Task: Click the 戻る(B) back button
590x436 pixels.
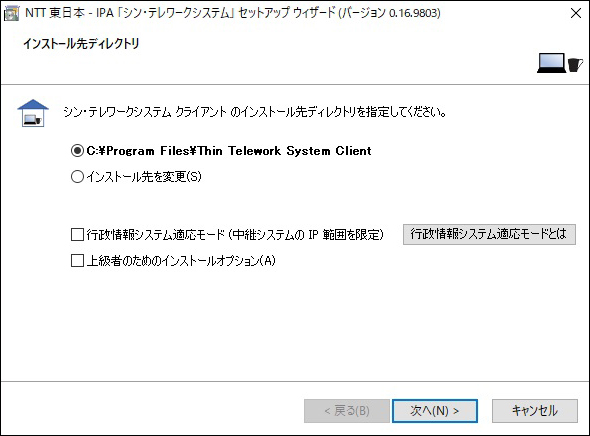Action: click(347, 411)
